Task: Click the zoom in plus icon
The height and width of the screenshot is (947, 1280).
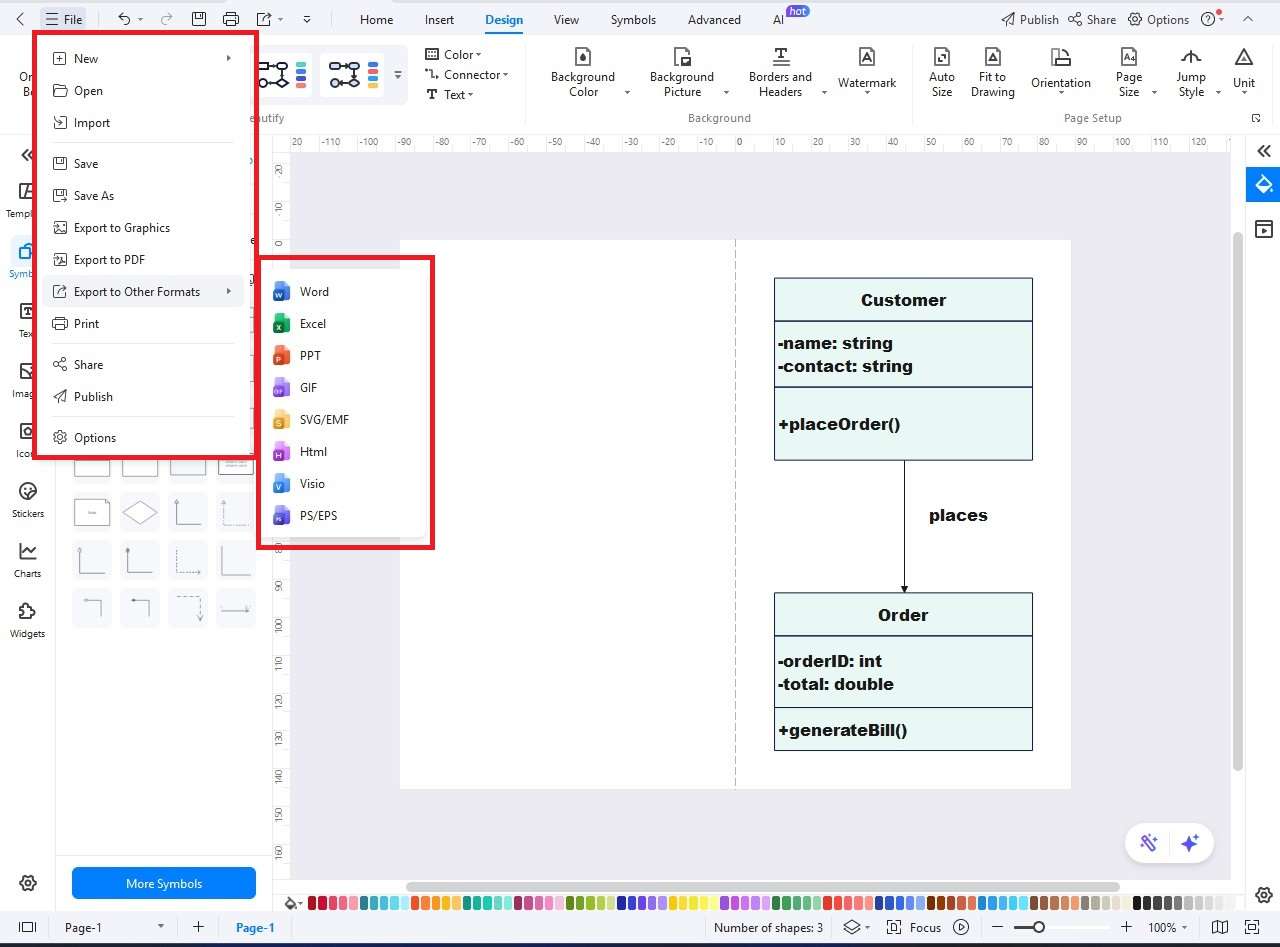Action: 1126,927
